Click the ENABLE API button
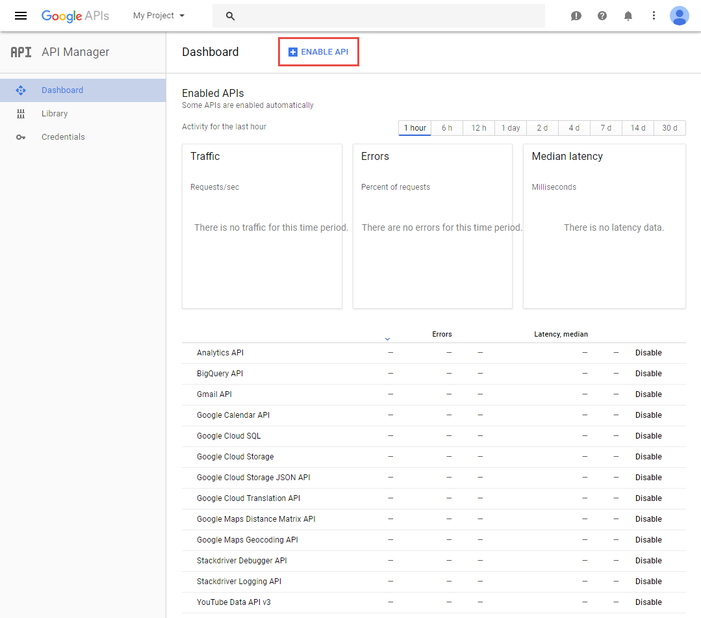Viewport: 701px width, 618px height. click(318, 52)
